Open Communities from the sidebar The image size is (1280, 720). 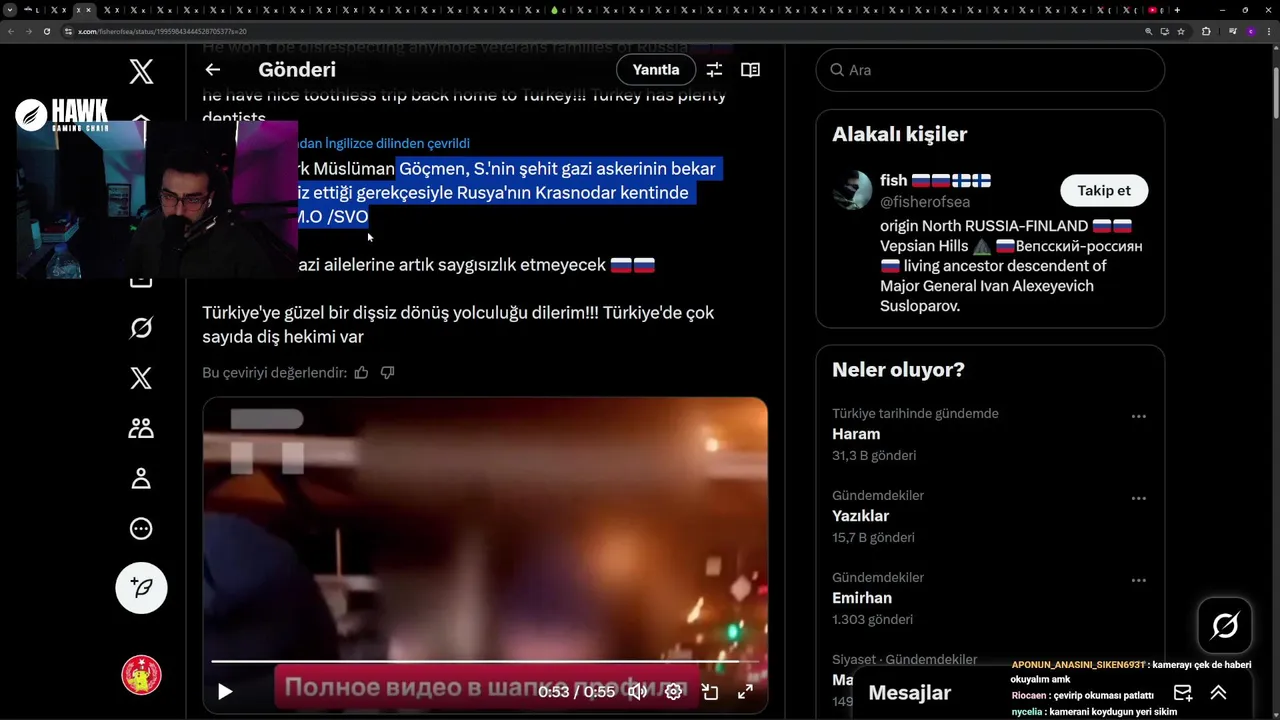pos(141,428)
